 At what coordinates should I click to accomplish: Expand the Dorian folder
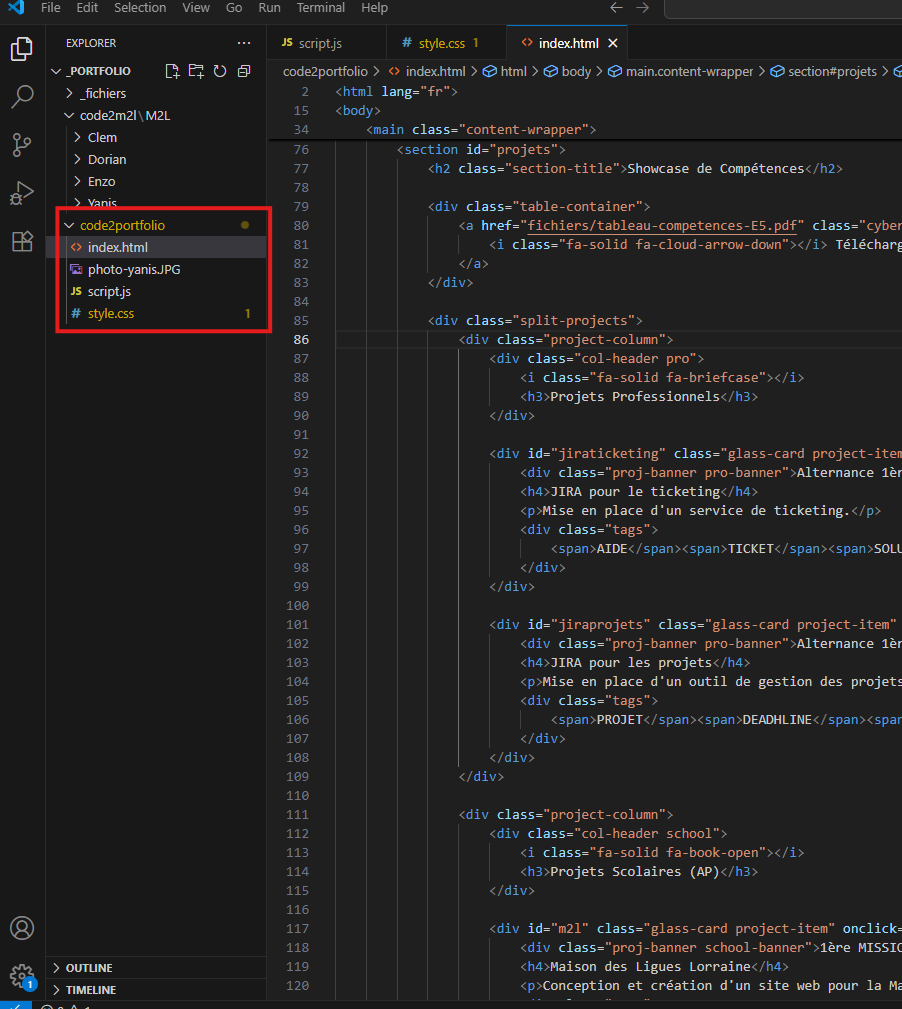77,159
